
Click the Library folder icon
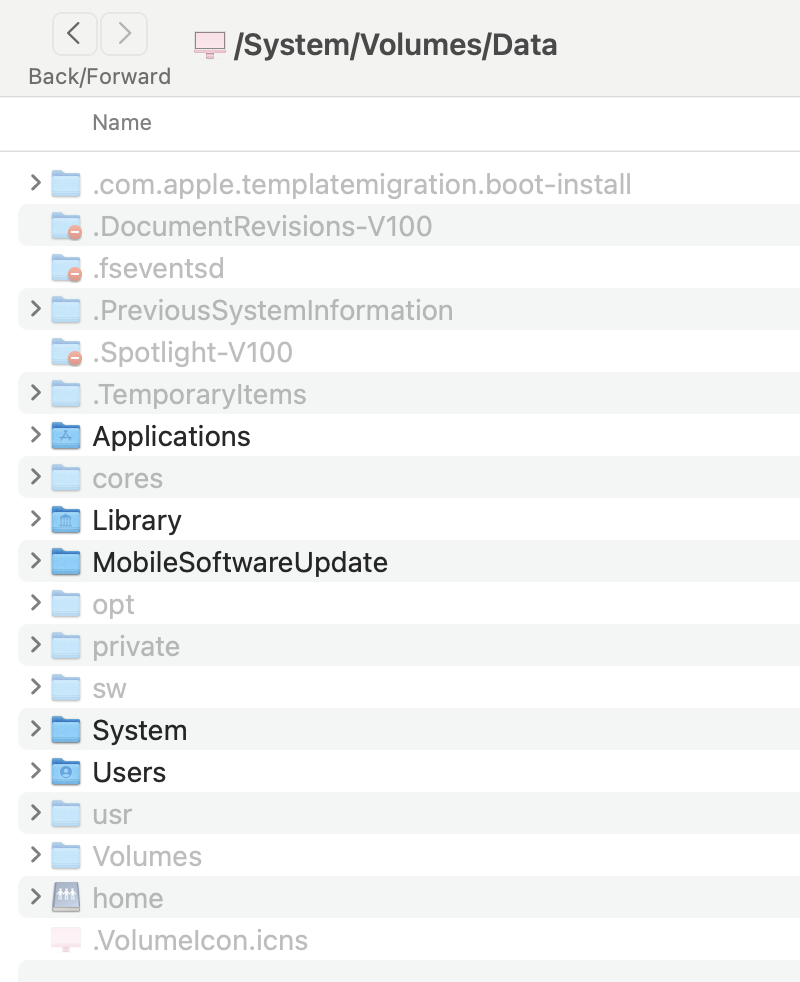[x=66, y=520]
